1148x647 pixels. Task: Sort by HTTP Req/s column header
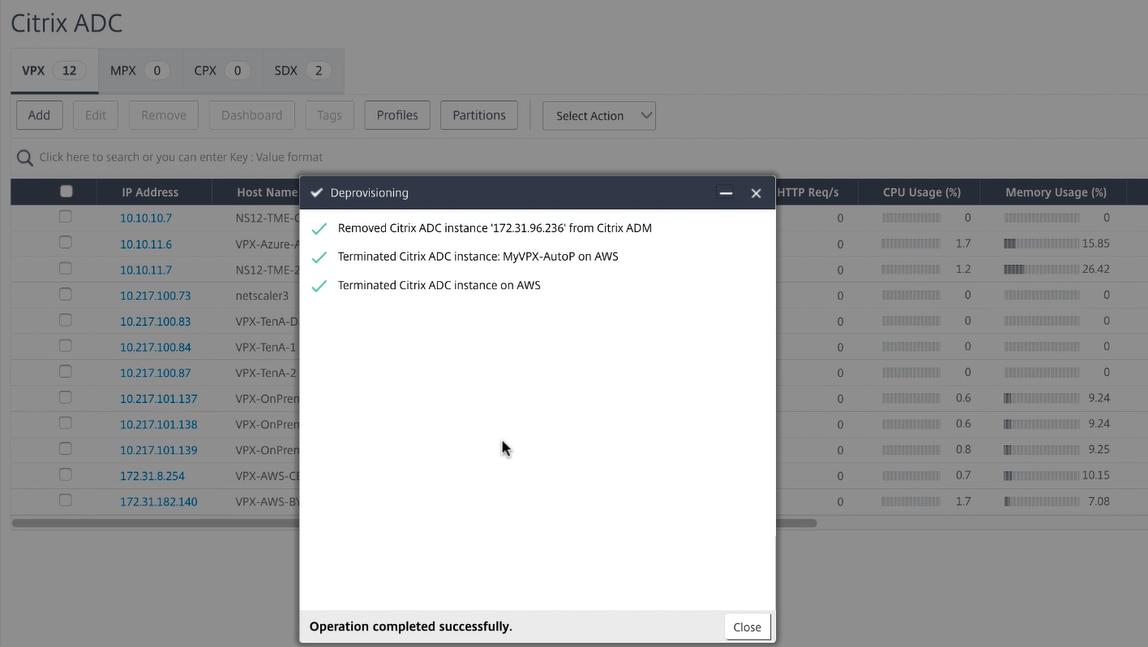tap(808, 192)
